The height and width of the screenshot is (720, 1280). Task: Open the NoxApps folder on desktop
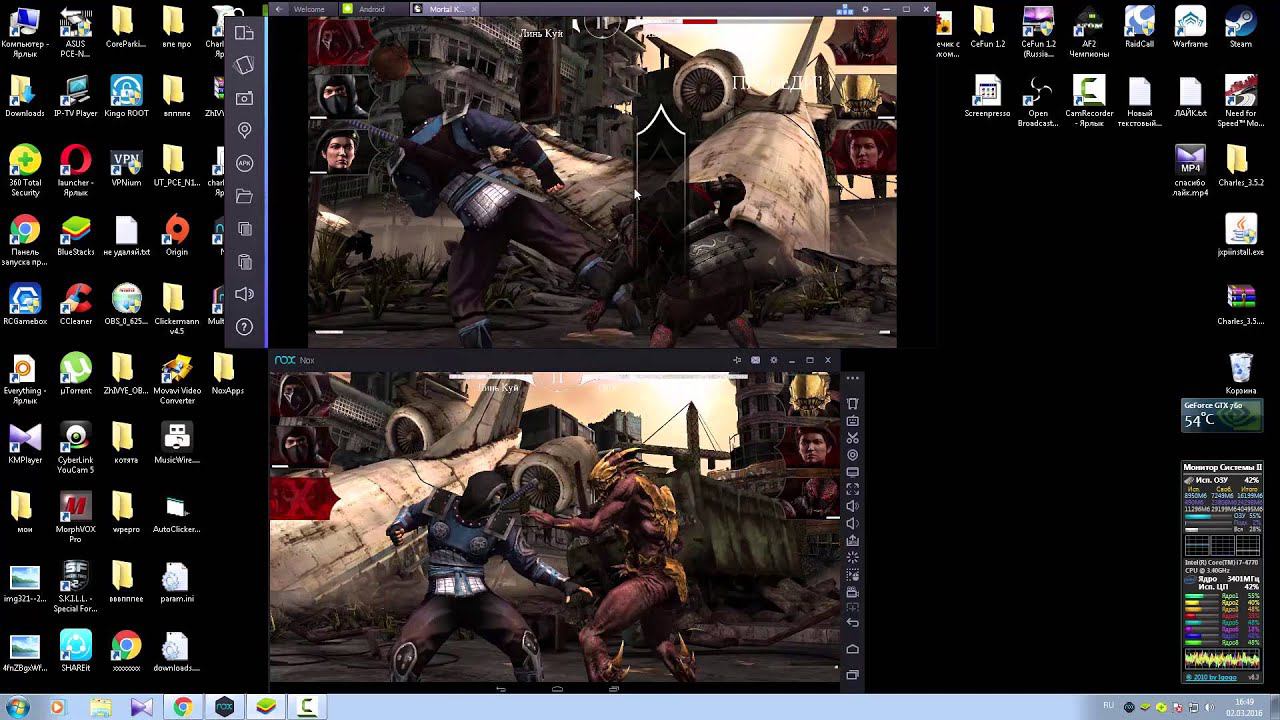pos(227,374)
